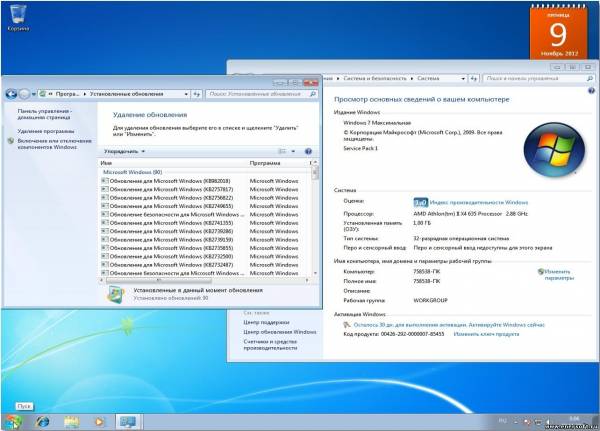Viewport: 600px width, 431px height.
Task: Select the Recycle Bin (Корзина) desktop icon
Action: coord(18,17)
